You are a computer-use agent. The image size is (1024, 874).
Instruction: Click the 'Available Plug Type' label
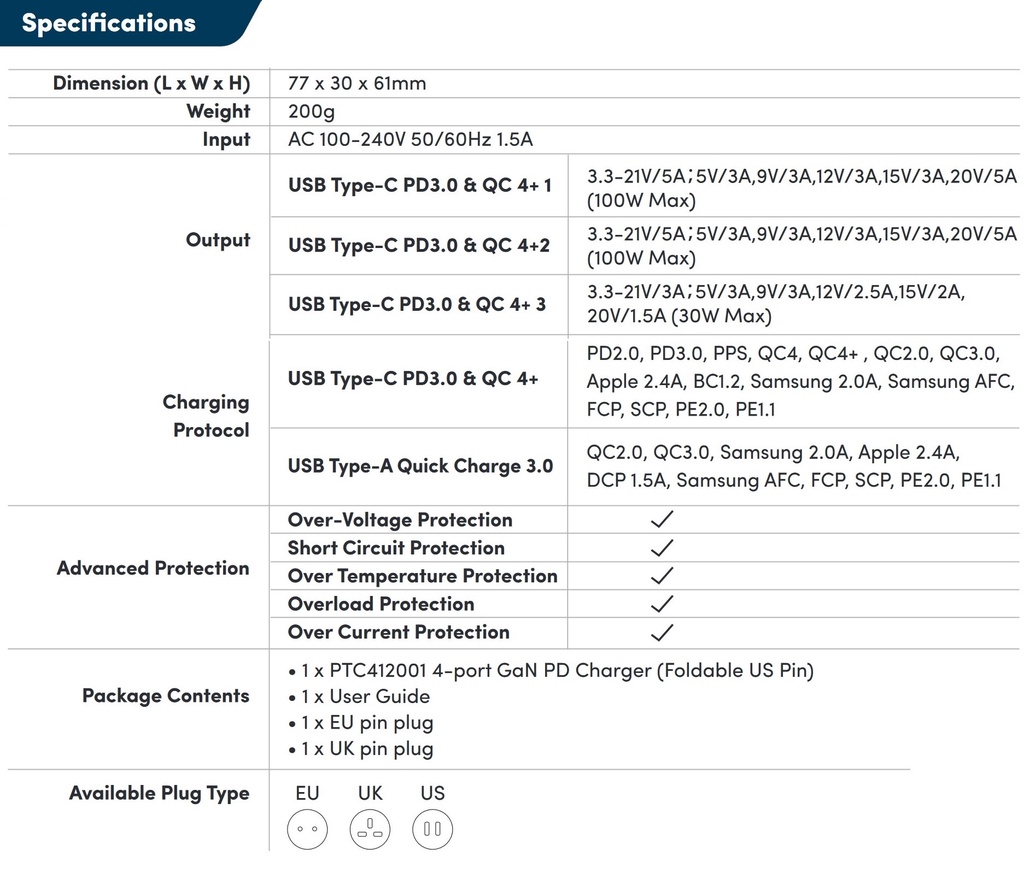[159, 794]
